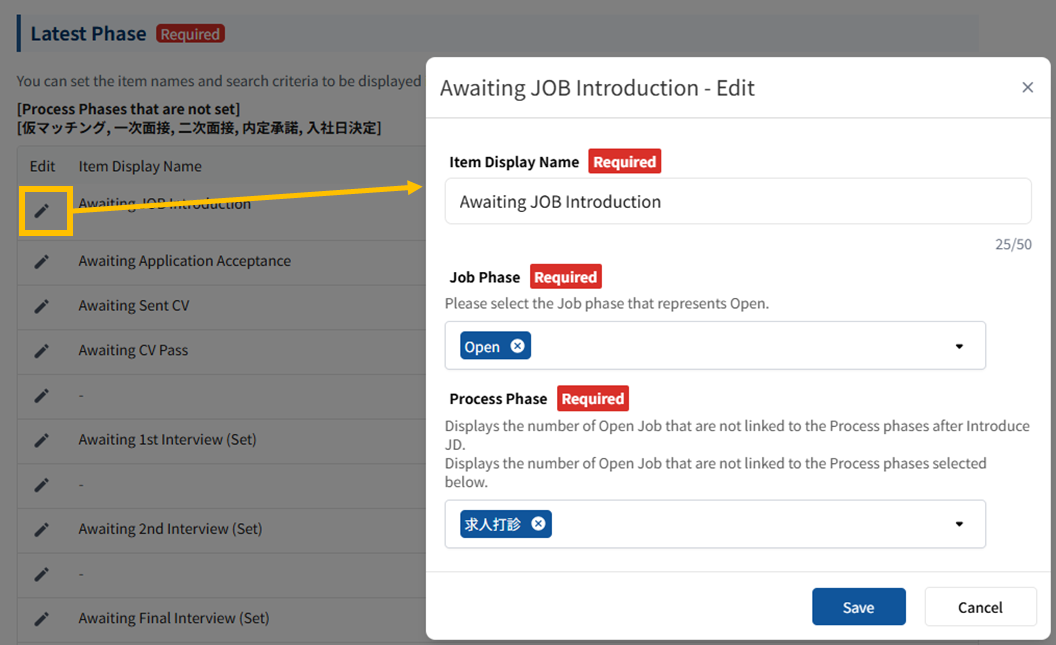Edit Awaiting 1st Interview (Set) via pencil
1056x645 pixels.
click(42, 440)
